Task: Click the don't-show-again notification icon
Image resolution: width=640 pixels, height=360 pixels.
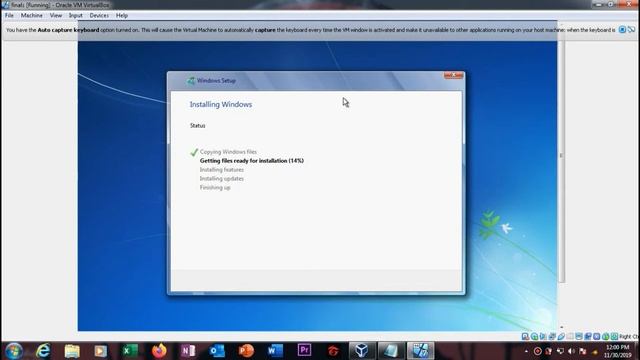Action: coord(631,29)
